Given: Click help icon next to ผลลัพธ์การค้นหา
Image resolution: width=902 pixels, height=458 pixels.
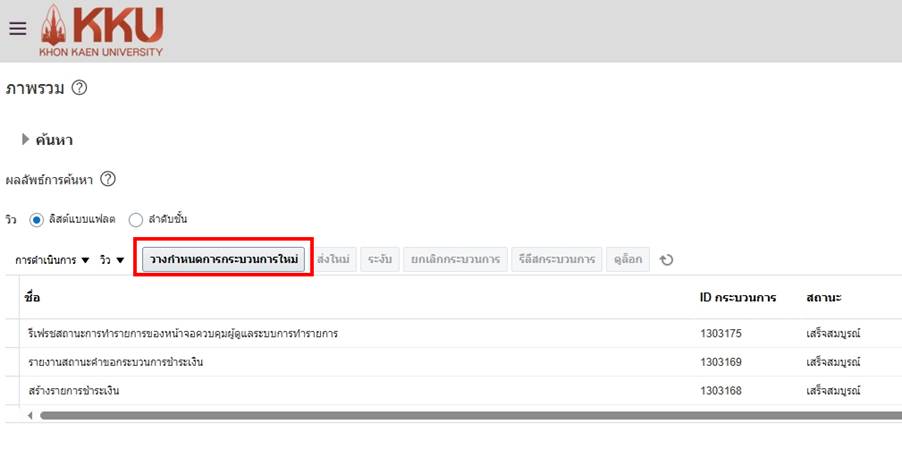Looking at the screenshot, I should click(108, 180).
